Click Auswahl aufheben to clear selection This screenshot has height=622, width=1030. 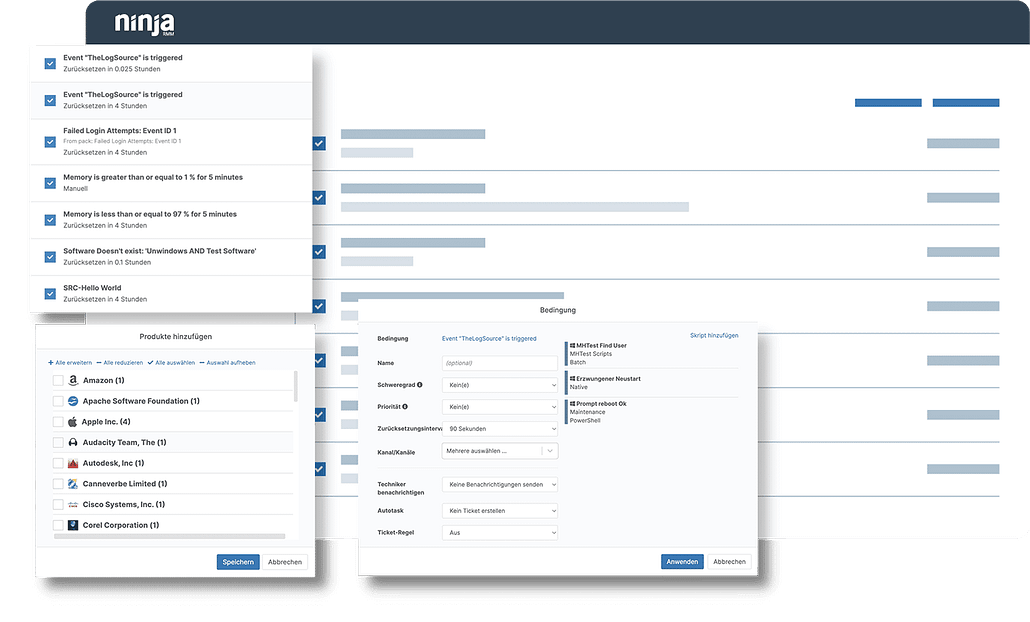coord(227,363)
